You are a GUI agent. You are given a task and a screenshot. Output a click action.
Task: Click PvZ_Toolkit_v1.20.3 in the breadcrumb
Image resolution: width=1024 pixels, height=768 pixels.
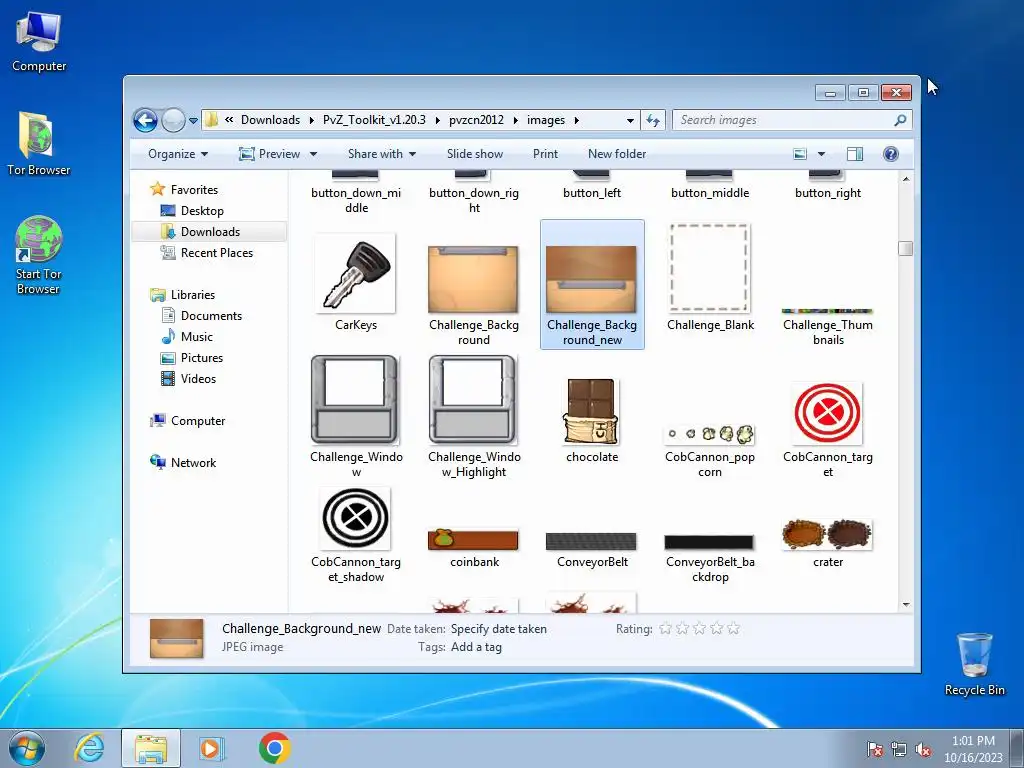point(374,120)
